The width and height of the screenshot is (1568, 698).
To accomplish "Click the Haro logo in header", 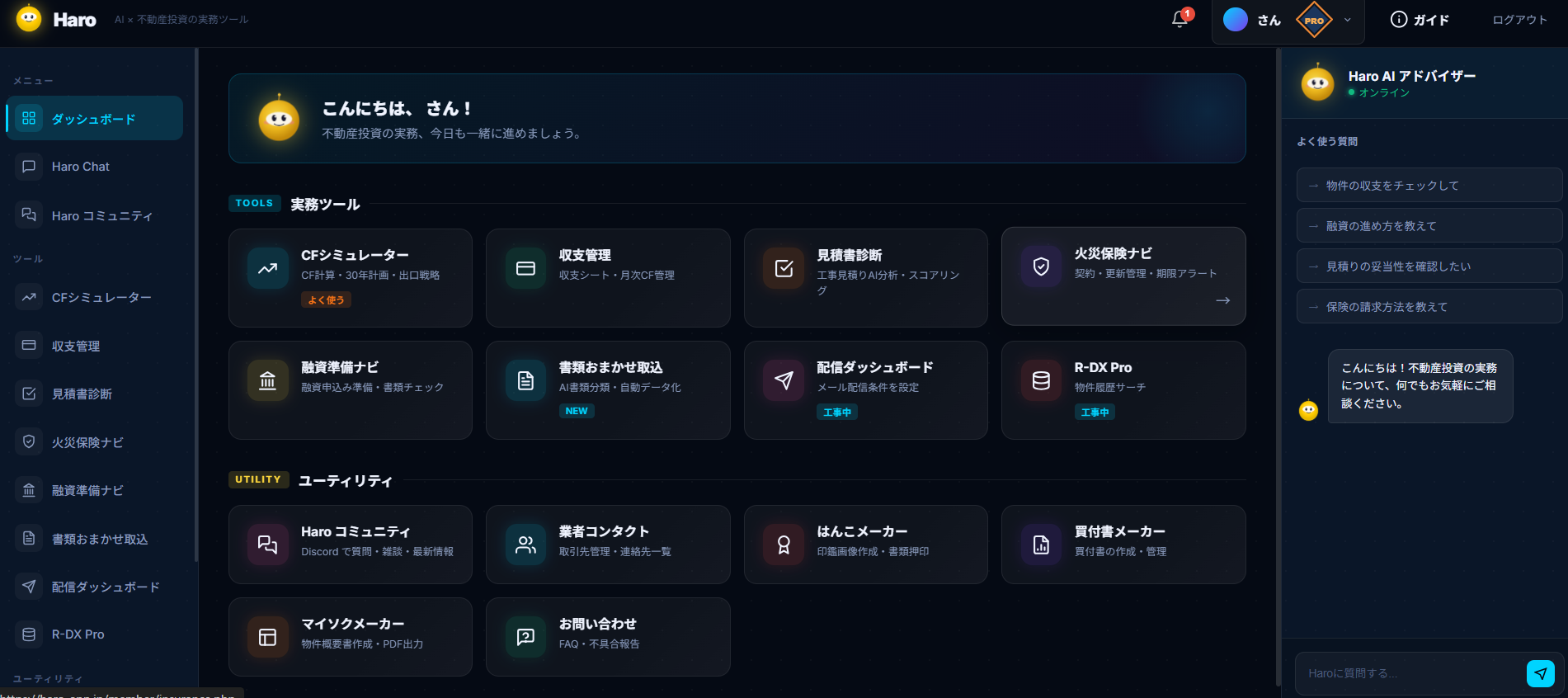I will point(56,19).
